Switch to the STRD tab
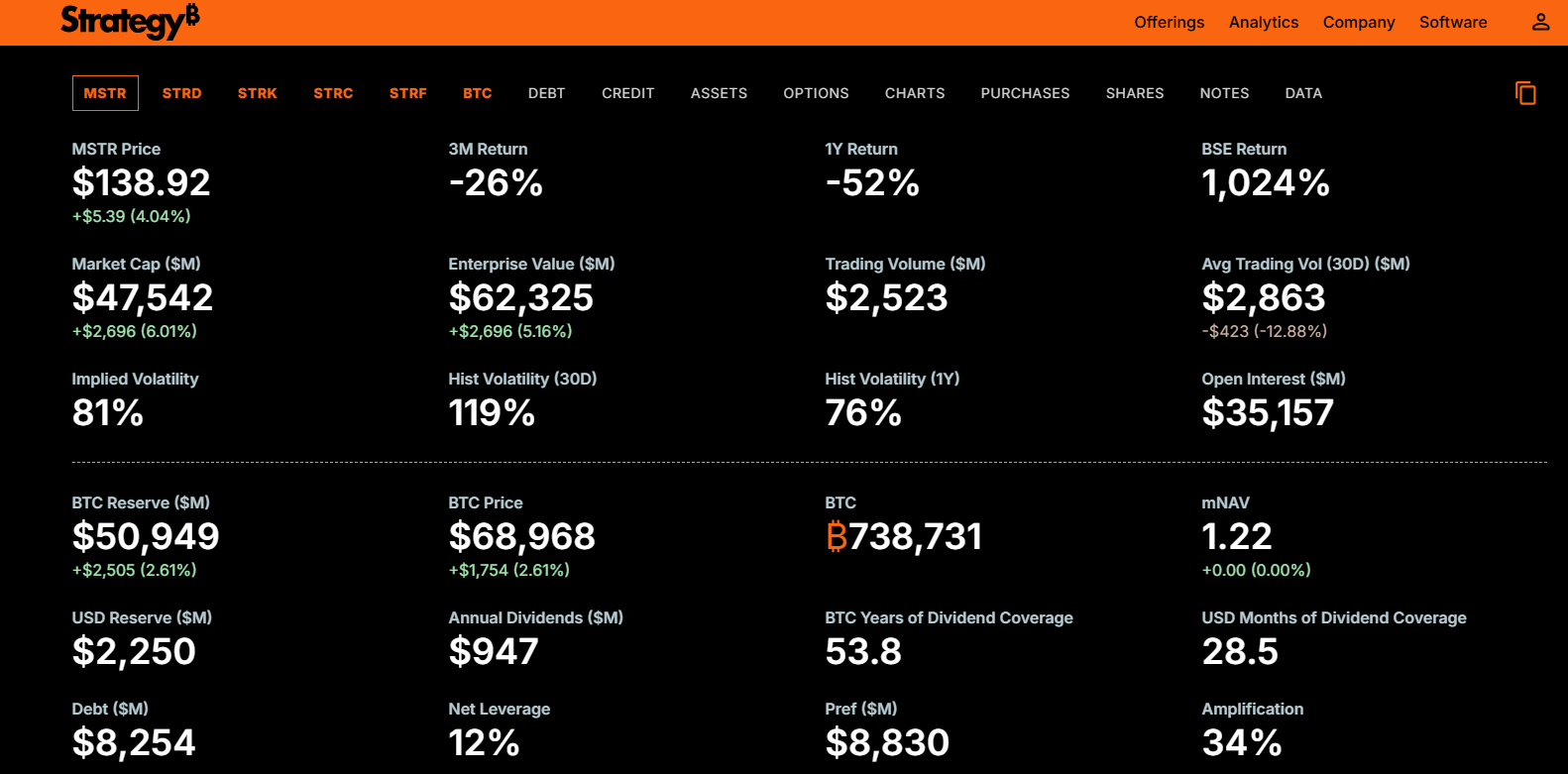The image size is (1568, 774). click(x=182, y=93)
